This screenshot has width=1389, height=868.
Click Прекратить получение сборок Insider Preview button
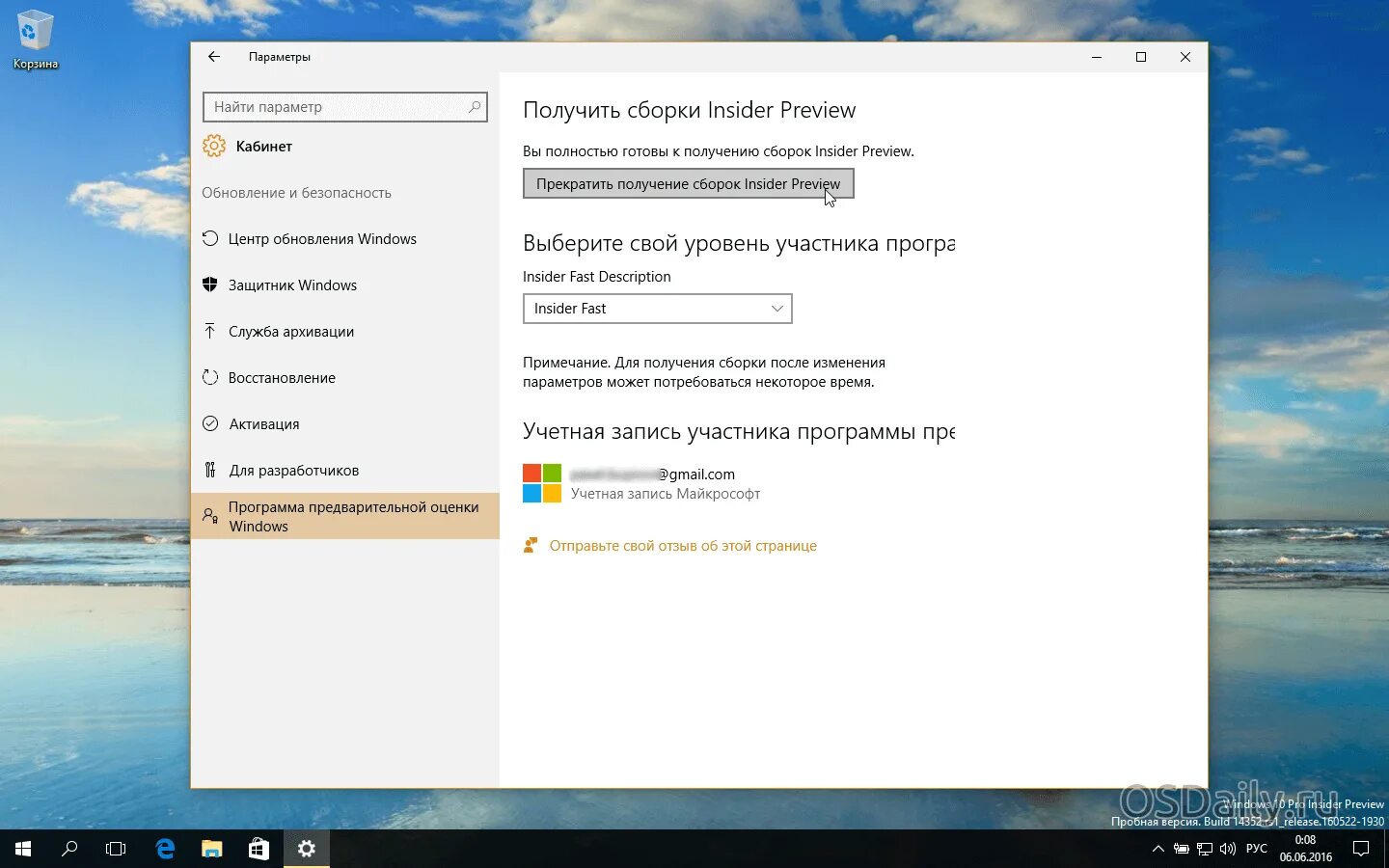(x=689, y=183)
